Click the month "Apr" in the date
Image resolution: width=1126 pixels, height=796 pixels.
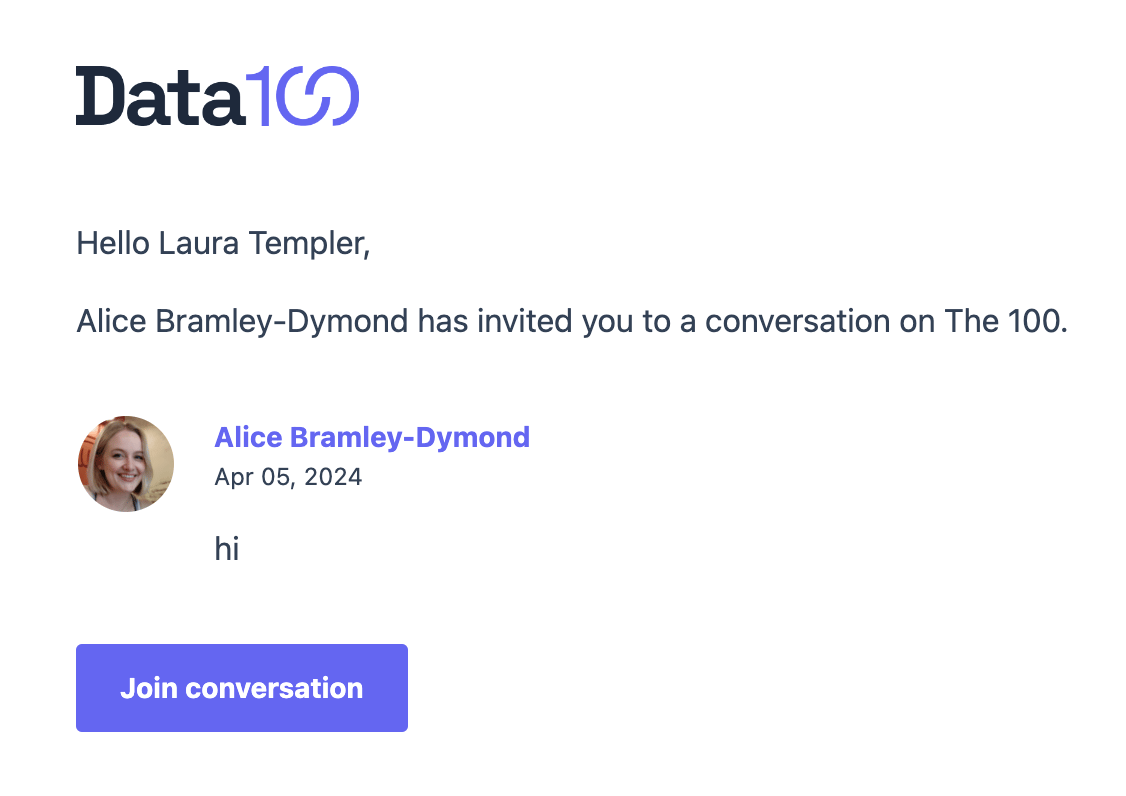tap(234, 477)
